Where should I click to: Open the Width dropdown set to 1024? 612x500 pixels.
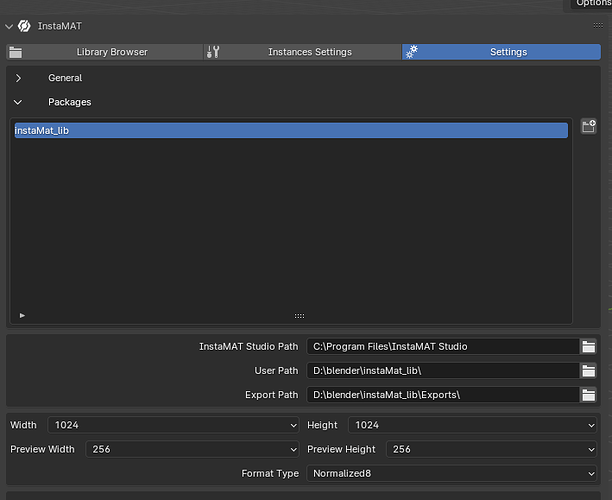click(x=175, y=425)
